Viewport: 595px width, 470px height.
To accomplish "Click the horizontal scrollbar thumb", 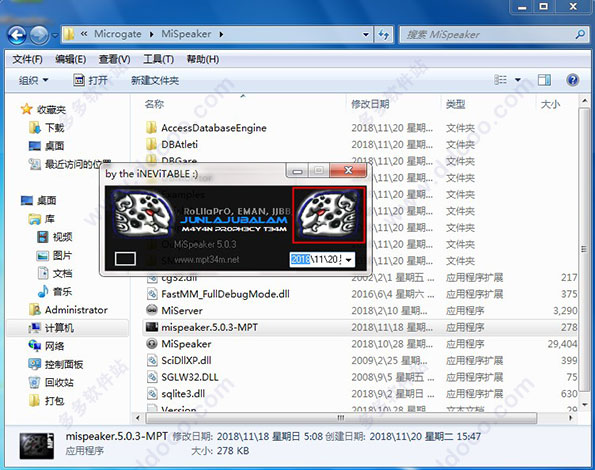I will pyautogui.click(x=341, y=418).
